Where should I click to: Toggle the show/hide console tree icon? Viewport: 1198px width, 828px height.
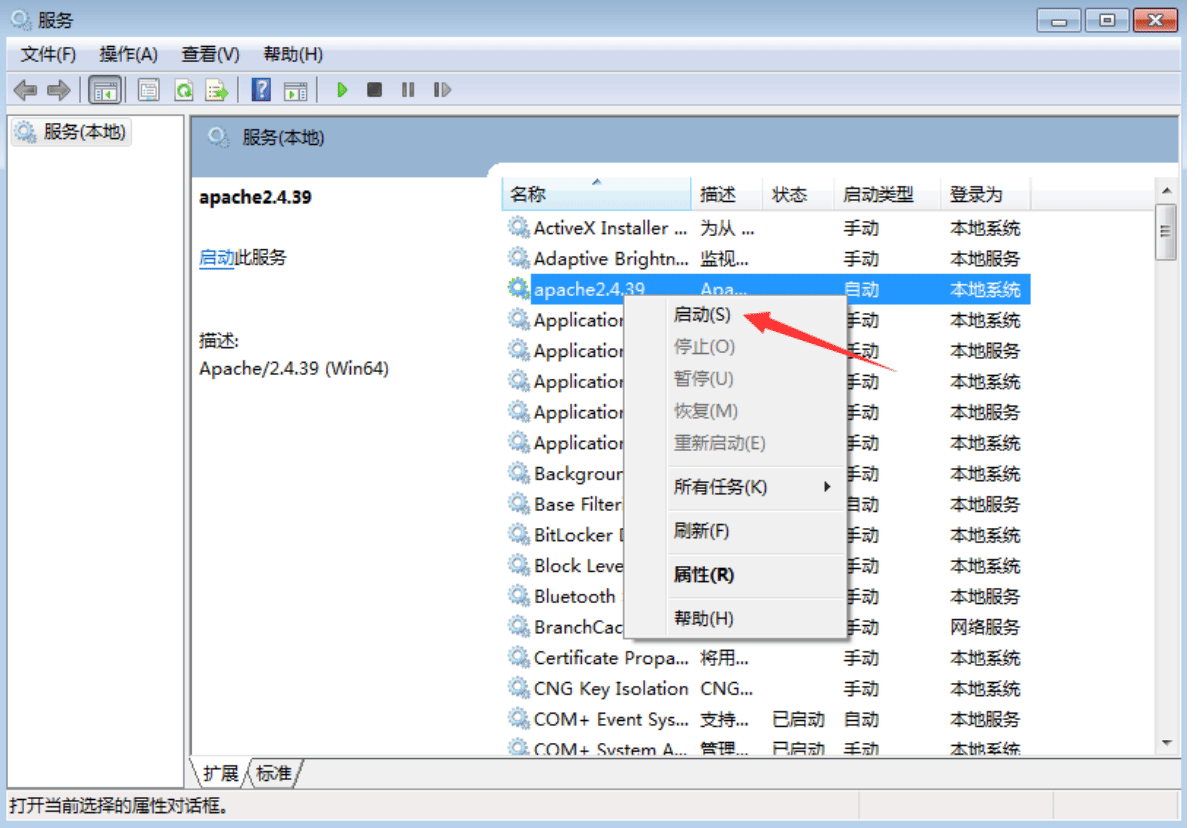105,90
